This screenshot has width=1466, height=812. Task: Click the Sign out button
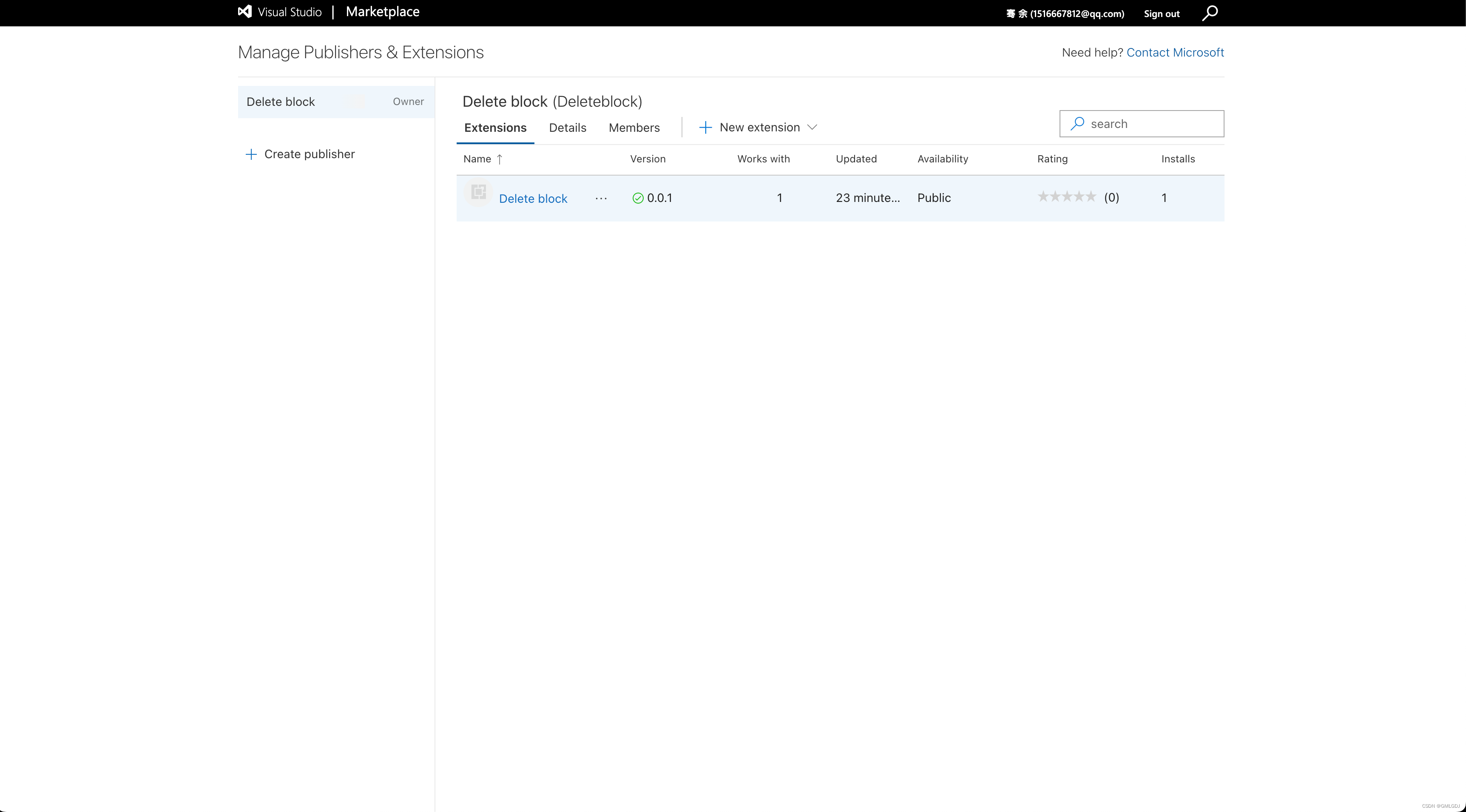[1163, 13]
